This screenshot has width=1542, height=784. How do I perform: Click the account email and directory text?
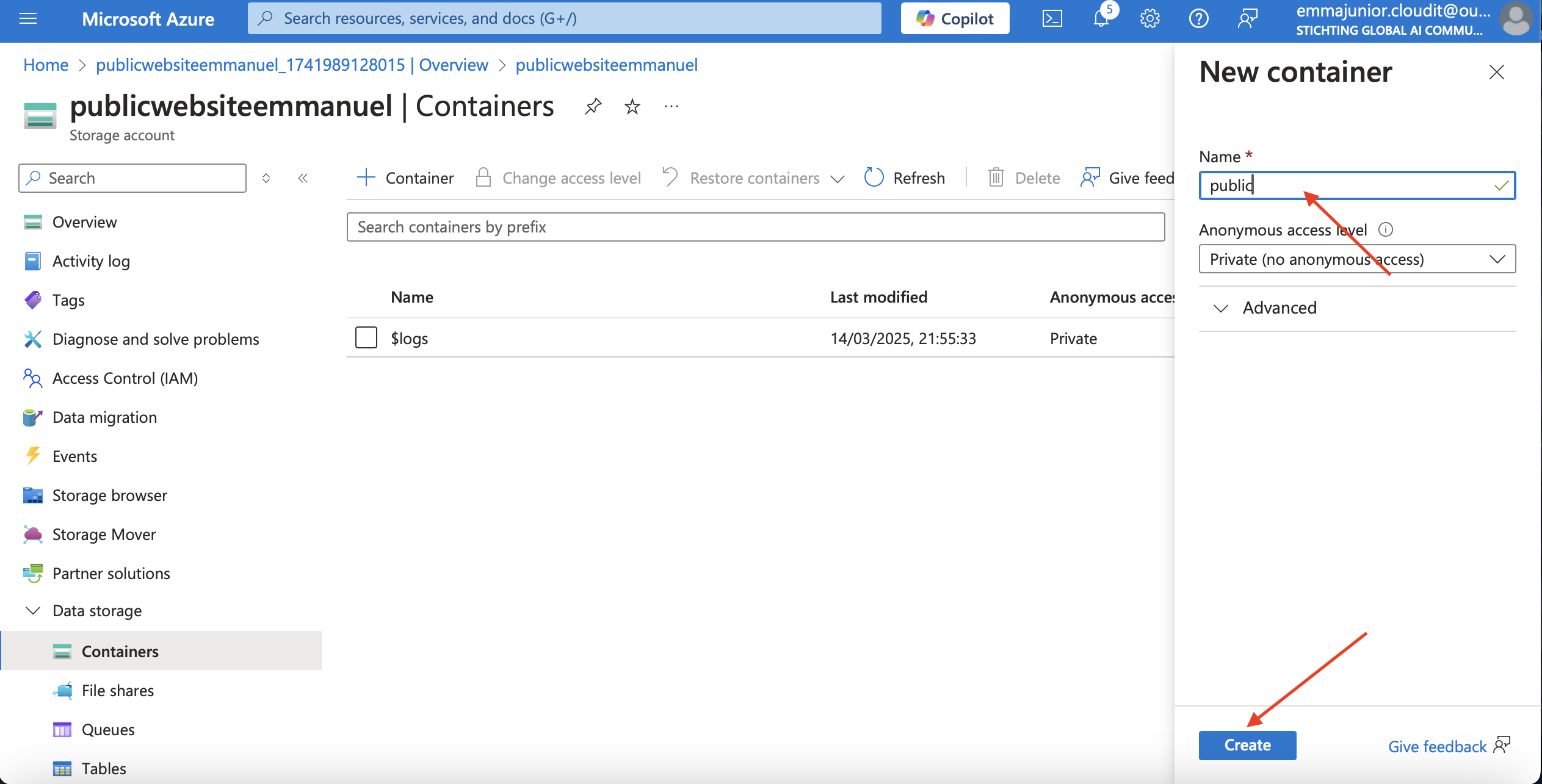tap(1393, 20)
